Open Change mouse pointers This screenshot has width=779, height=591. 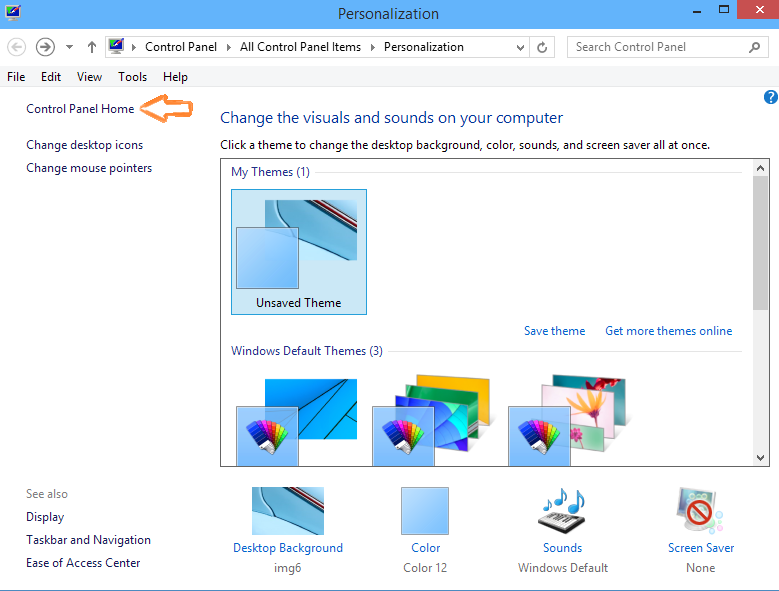click(x=89, y=168)
